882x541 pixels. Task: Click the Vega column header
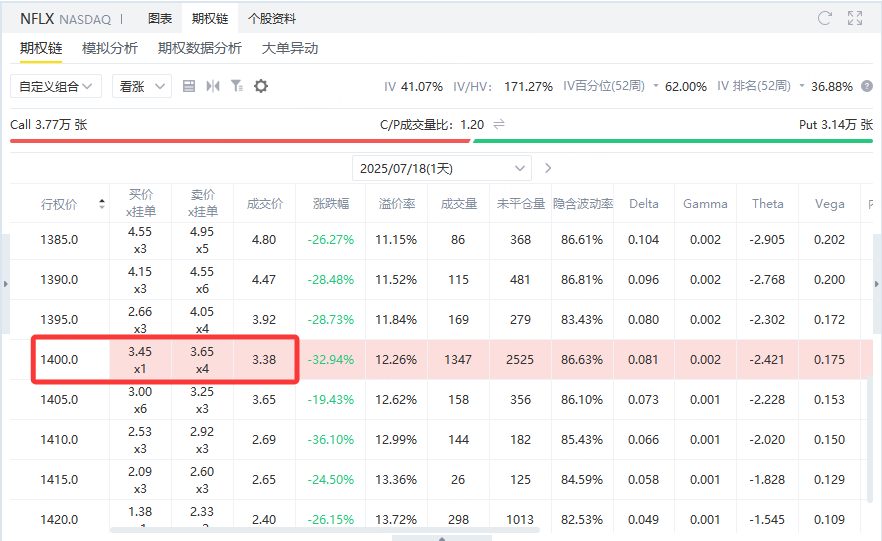830,204
